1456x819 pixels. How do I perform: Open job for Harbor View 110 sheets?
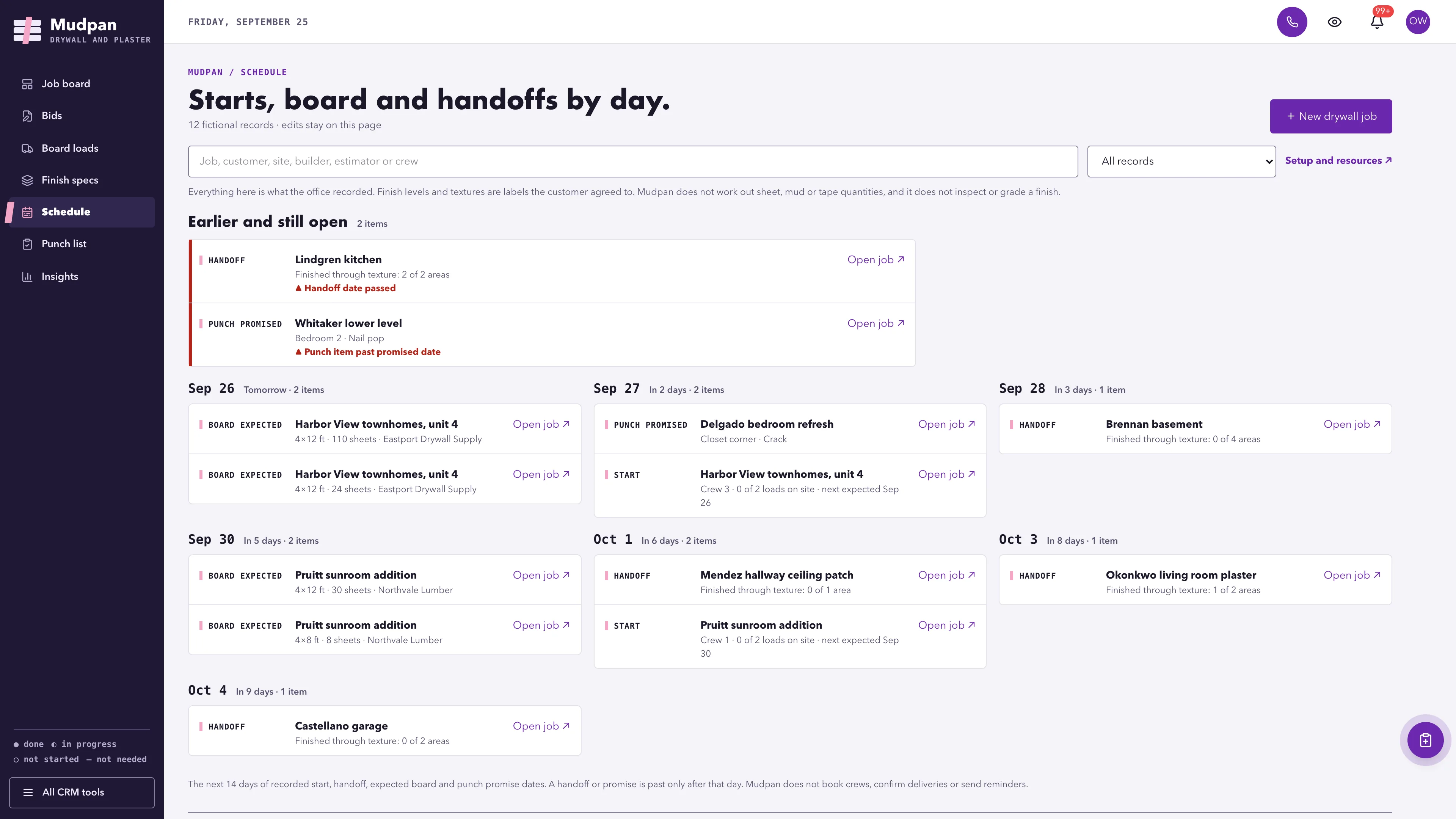pos(541,424)
